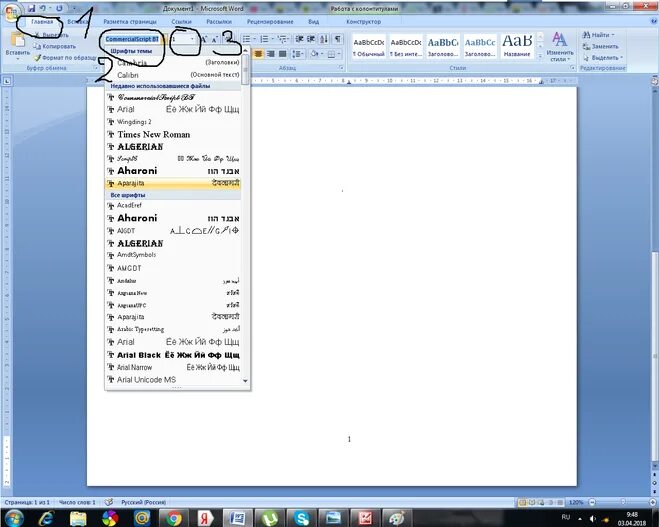Image resolution: width=659 pixels, height=527 pixels.
Task: Switch to the Главная tab
Action: [42, 21]
